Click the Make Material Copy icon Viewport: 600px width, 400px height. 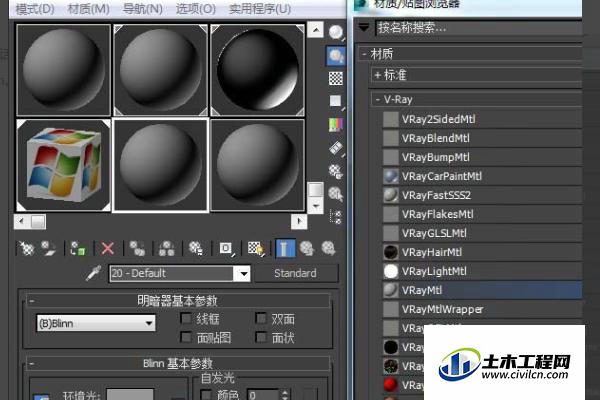[137, 248]
